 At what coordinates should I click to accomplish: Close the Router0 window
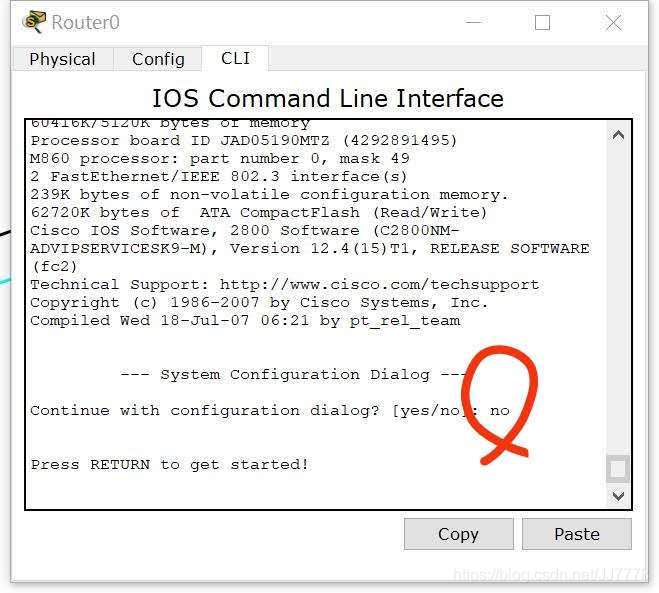tap(614, 22)
